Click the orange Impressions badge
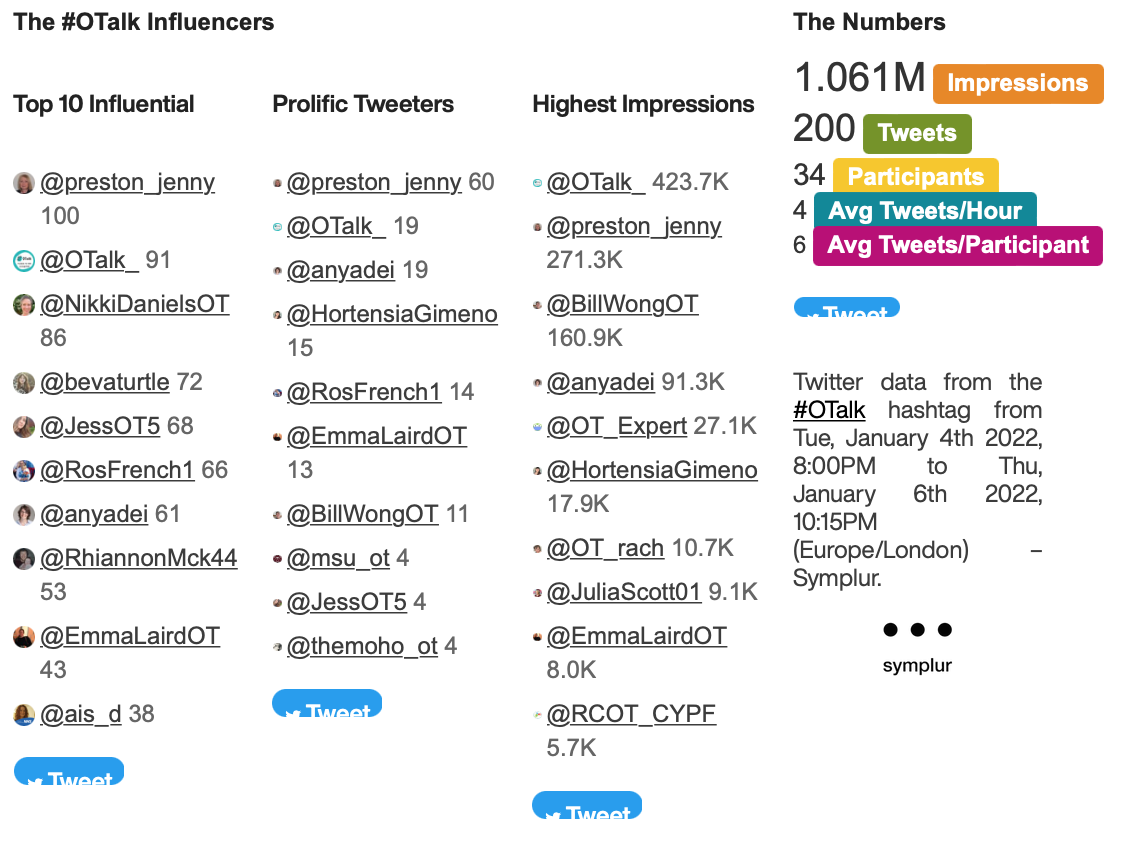This screenshot has height=868, width=1128. [1017, 84]
